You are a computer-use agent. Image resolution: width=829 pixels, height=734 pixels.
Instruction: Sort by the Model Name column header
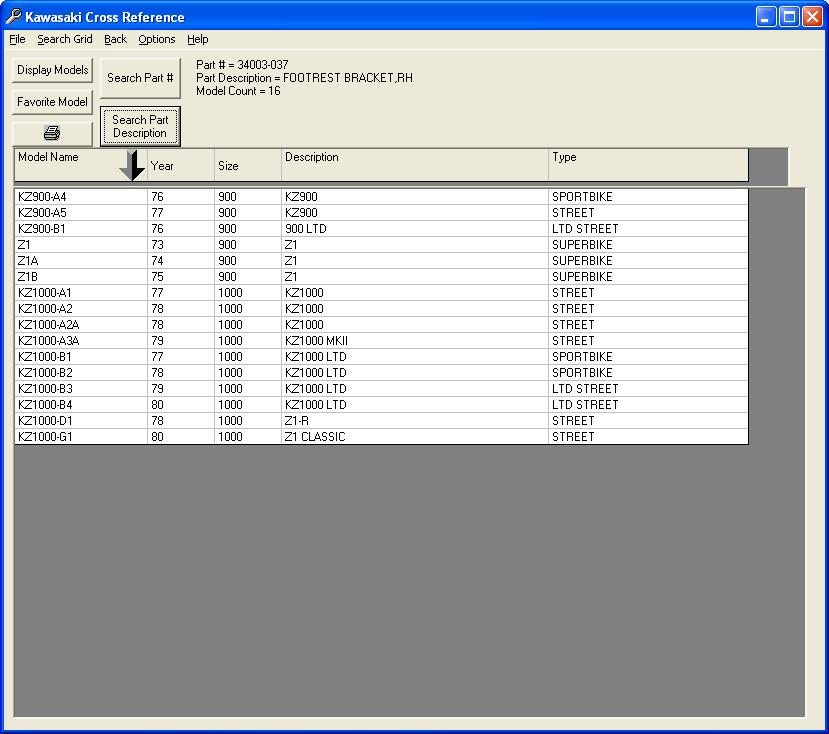click(80, 165)
